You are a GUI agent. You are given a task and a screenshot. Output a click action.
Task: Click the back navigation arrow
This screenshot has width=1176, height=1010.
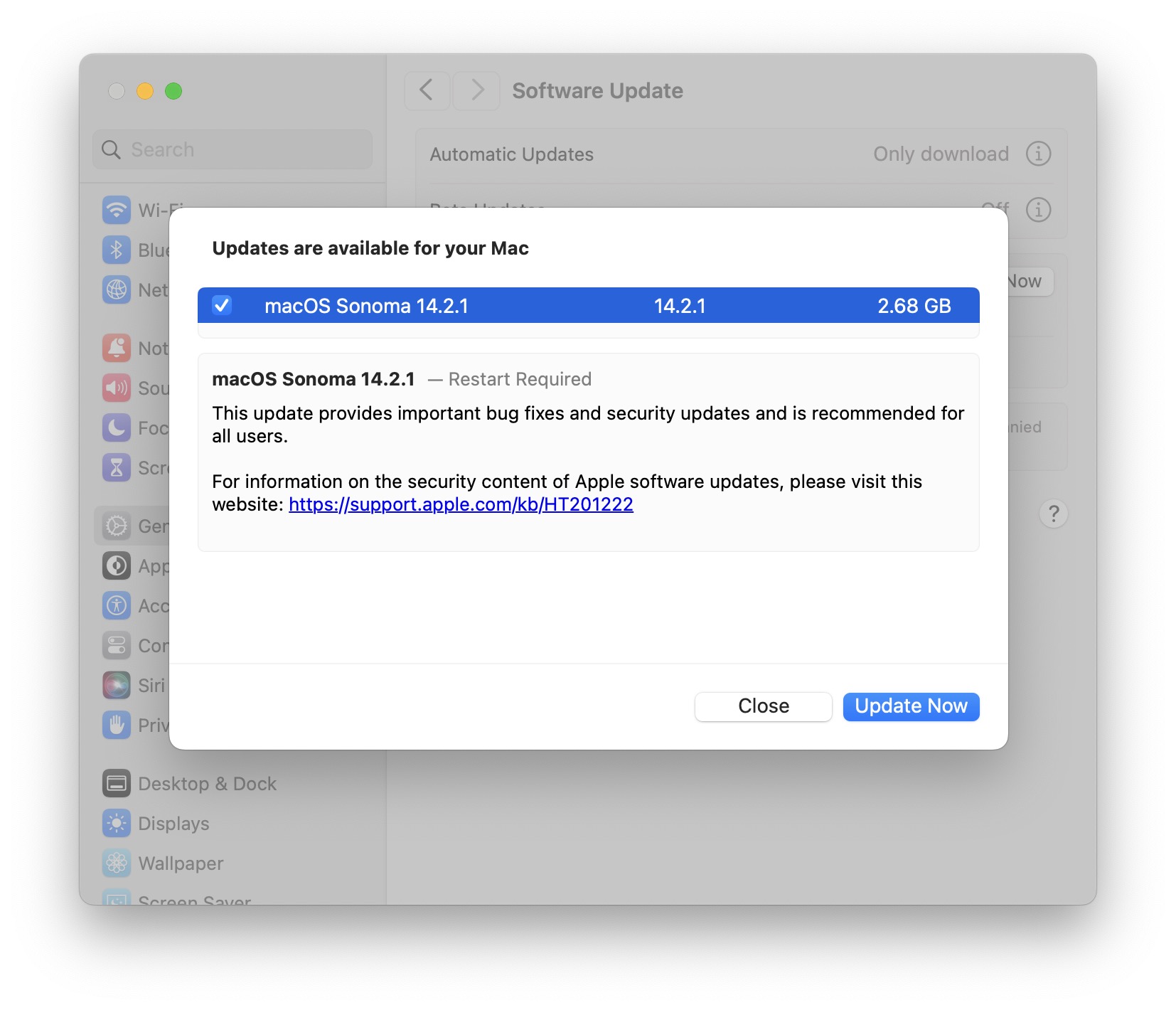[x=427, y=91]
